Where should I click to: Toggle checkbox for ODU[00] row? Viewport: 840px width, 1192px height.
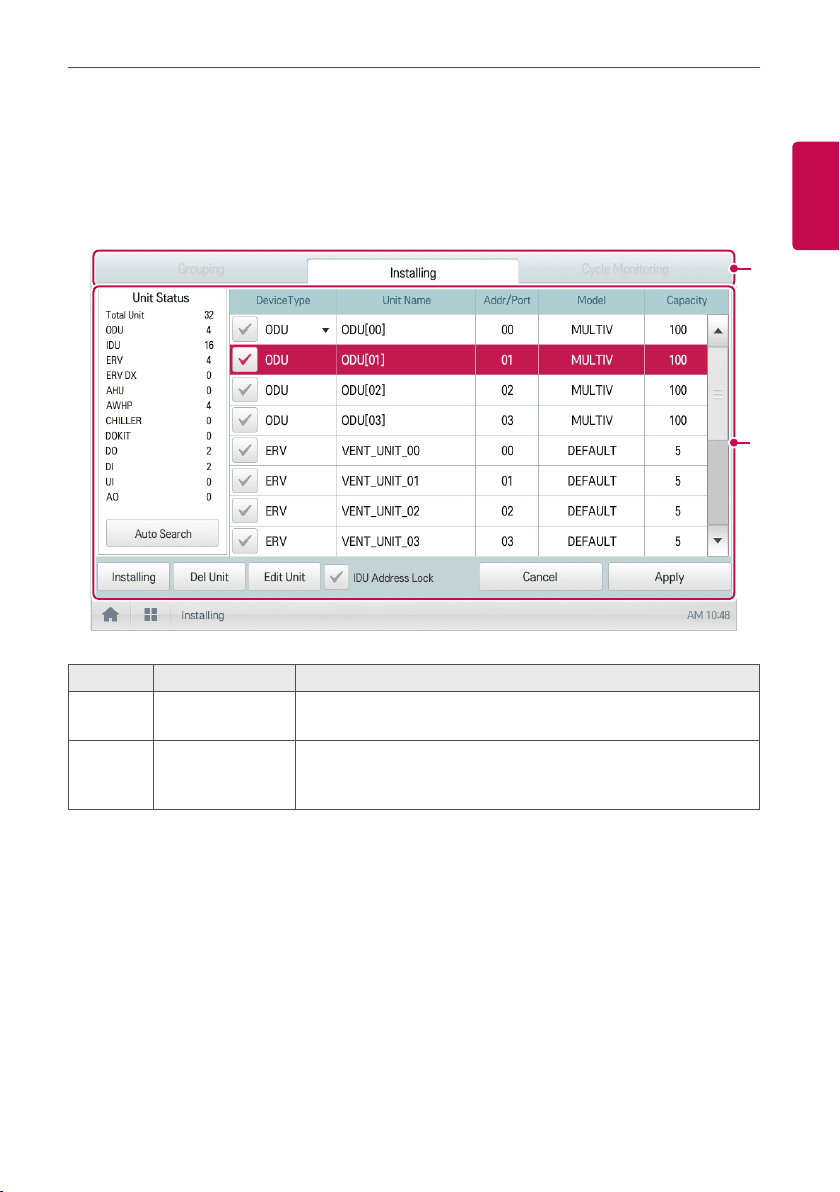(245, 330)
